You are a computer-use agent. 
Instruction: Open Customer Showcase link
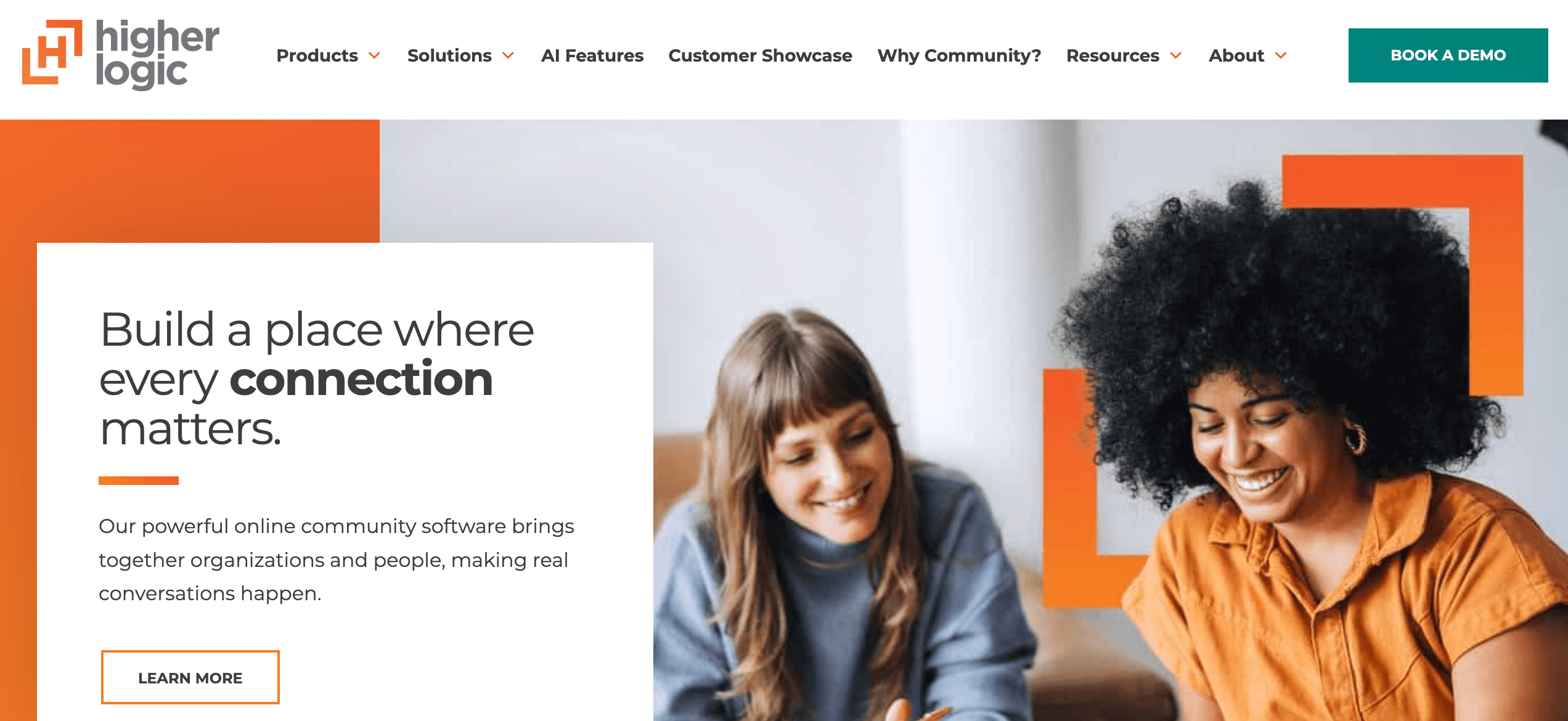pos(760,55)
